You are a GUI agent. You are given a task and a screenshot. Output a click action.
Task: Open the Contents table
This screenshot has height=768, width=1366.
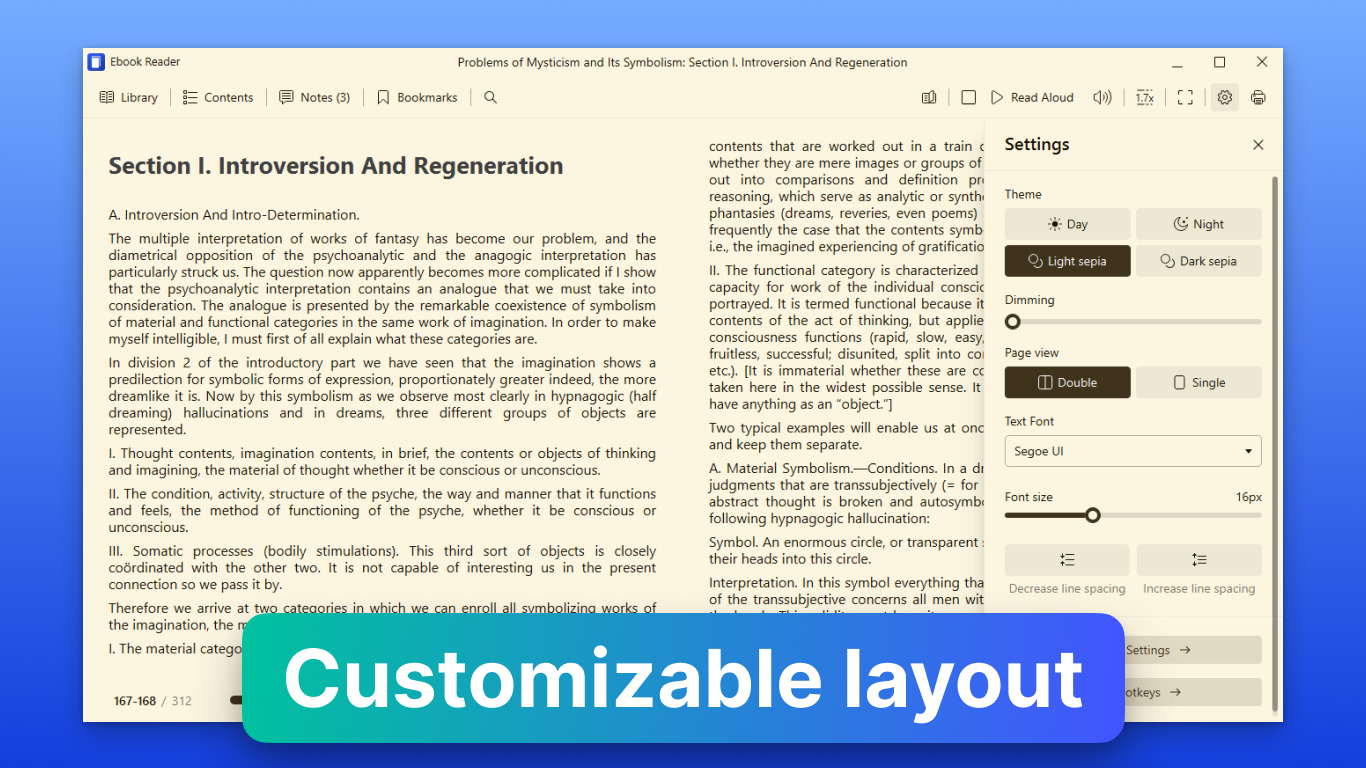pyautogui.click(x=218, y=97)
